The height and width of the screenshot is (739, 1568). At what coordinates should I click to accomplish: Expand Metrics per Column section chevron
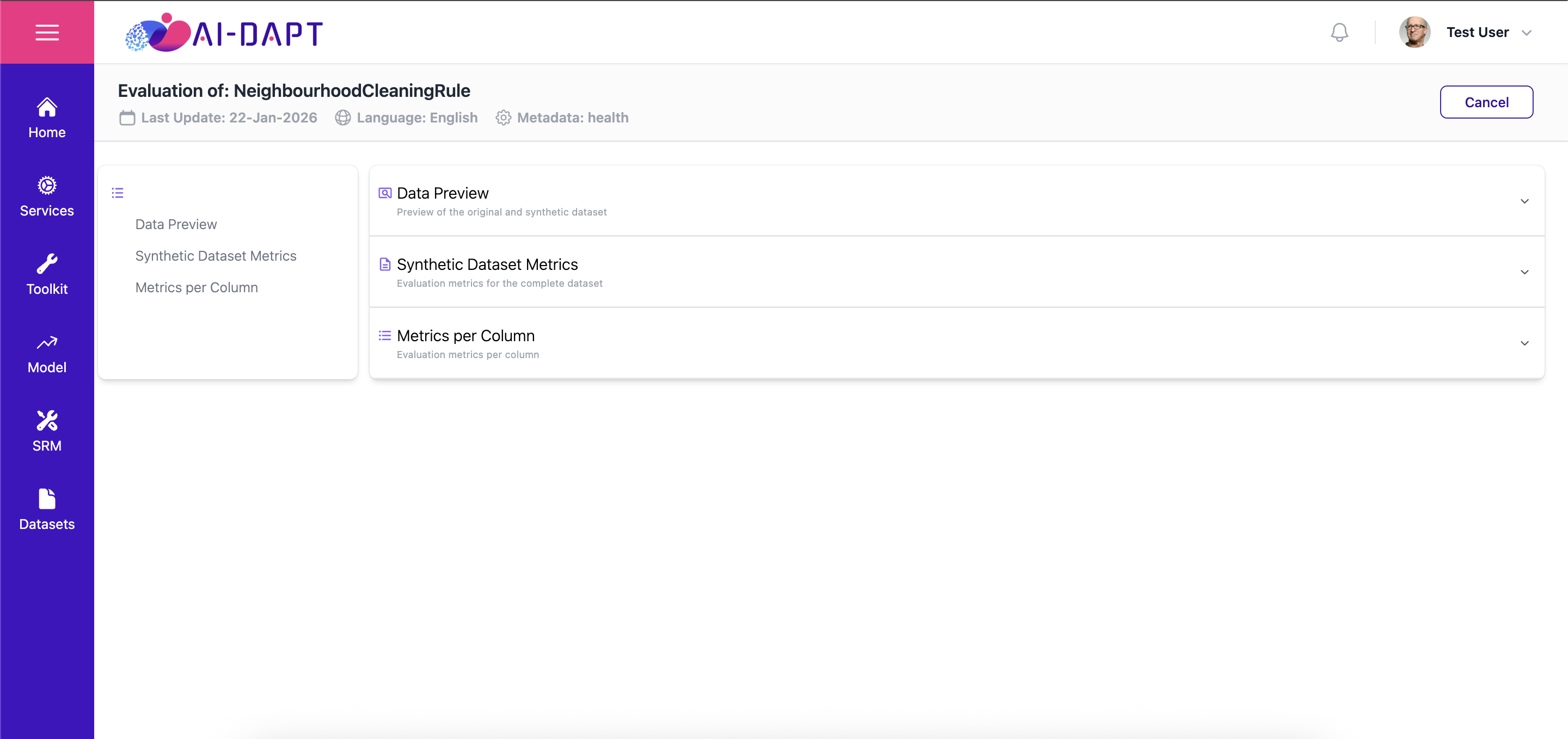(1524, 343)
